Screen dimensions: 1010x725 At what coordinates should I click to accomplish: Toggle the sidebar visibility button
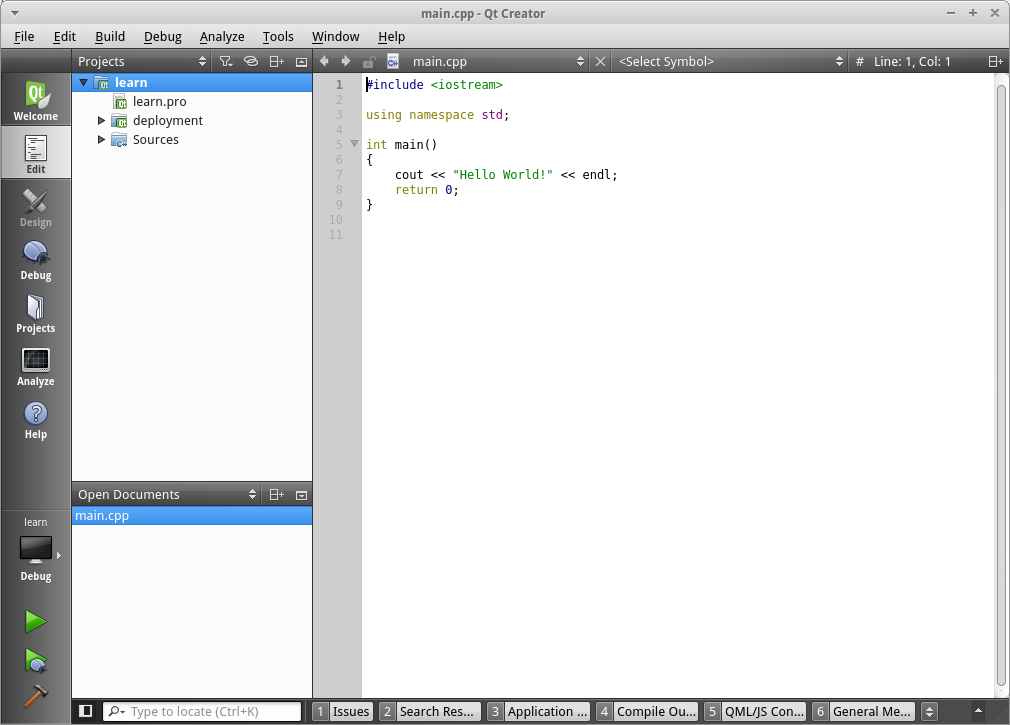86,711
